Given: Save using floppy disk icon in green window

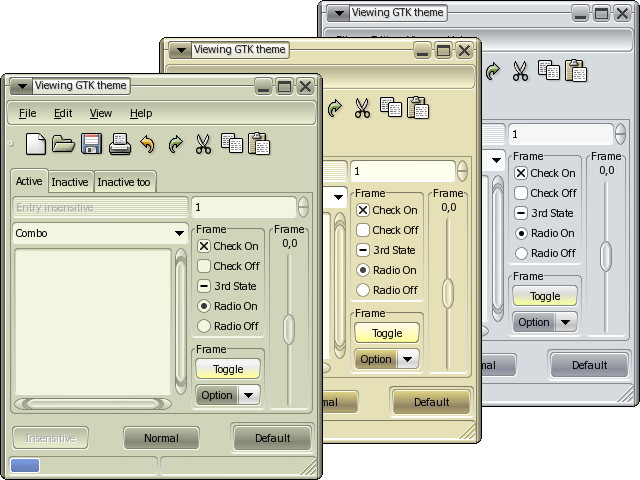Looking at the screenshot, I should click(x=91, y=144).
